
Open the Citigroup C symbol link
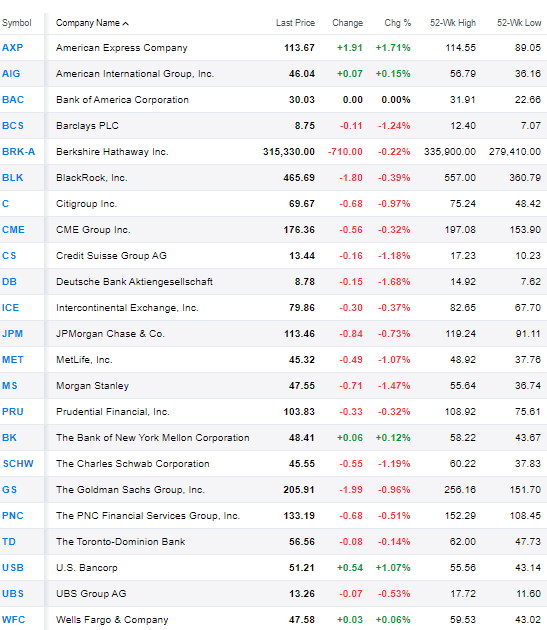pyautogui.click(x=5, y=204)
